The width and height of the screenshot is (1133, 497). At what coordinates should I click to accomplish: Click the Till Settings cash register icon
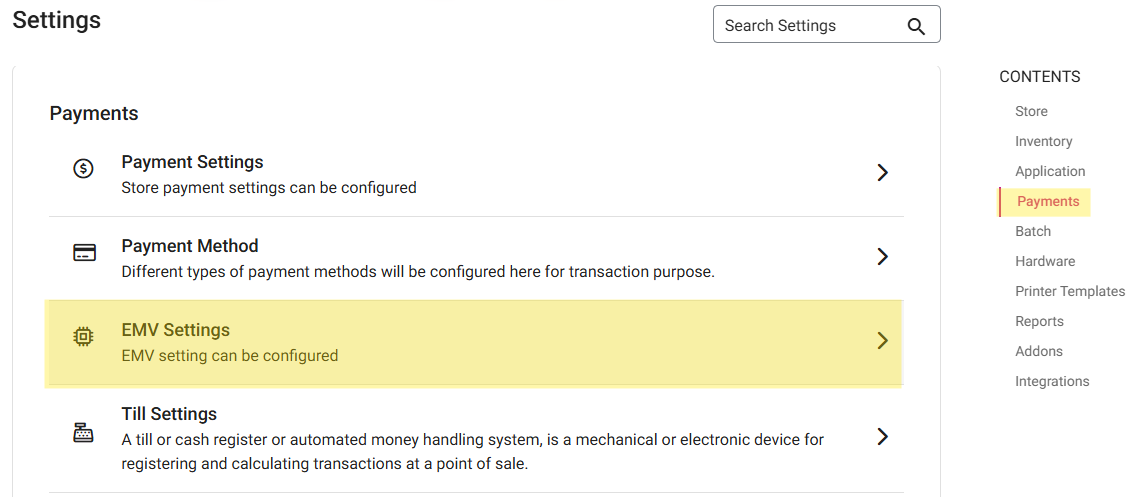[x=84, y=432]
